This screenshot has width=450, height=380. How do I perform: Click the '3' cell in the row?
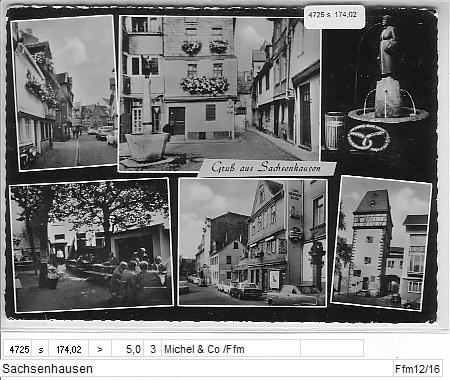[x=153, y=350]
